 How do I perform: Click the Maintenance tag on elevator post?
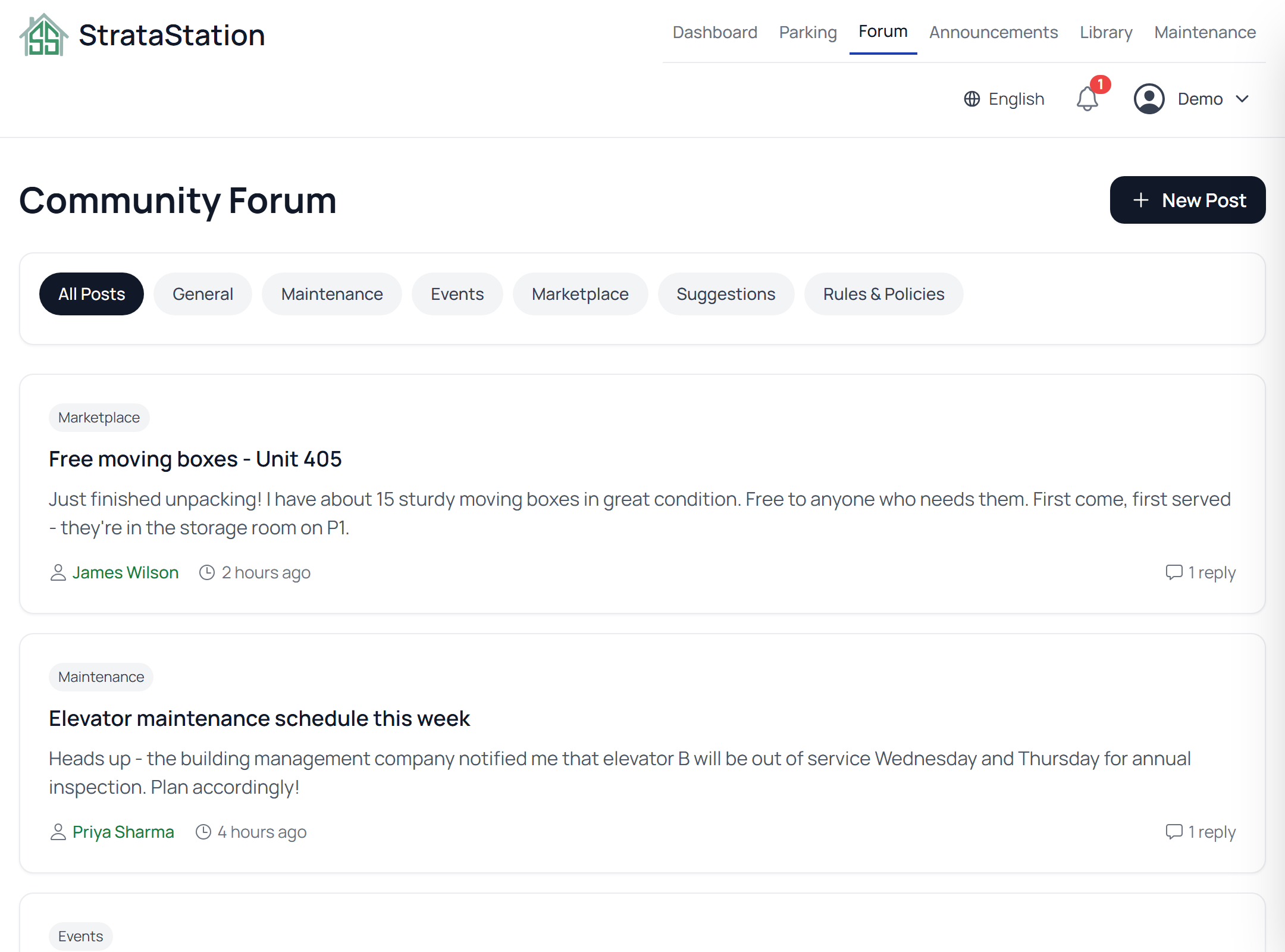coord(101,677)
